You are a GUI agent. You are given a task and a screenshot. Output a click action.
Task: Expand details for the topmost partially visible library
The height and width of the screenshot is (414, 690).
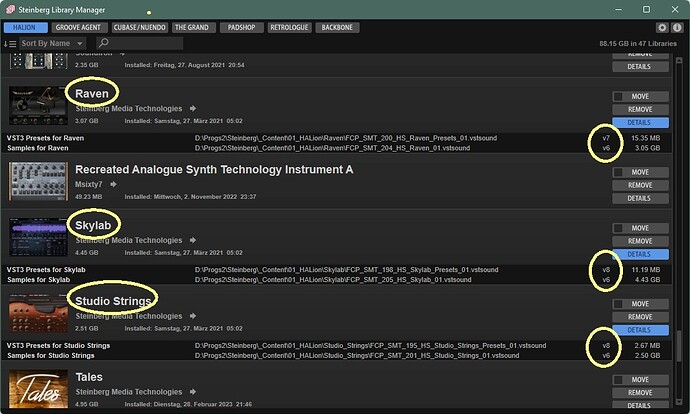click(640, 66)
